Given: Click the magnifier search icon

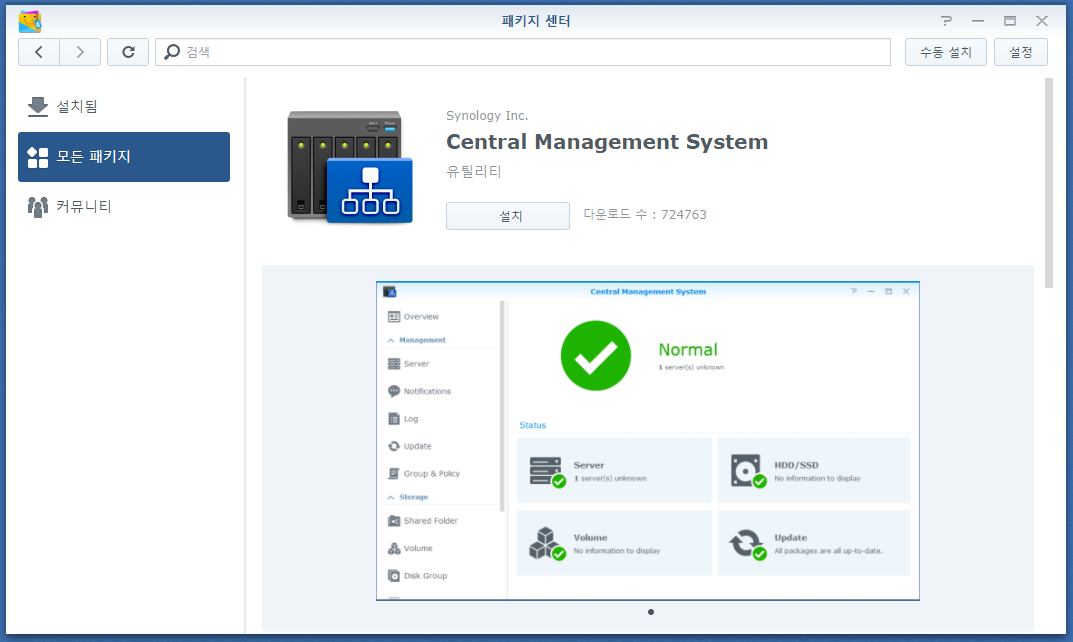Looking at the screenshot, I should pos(172,52).
